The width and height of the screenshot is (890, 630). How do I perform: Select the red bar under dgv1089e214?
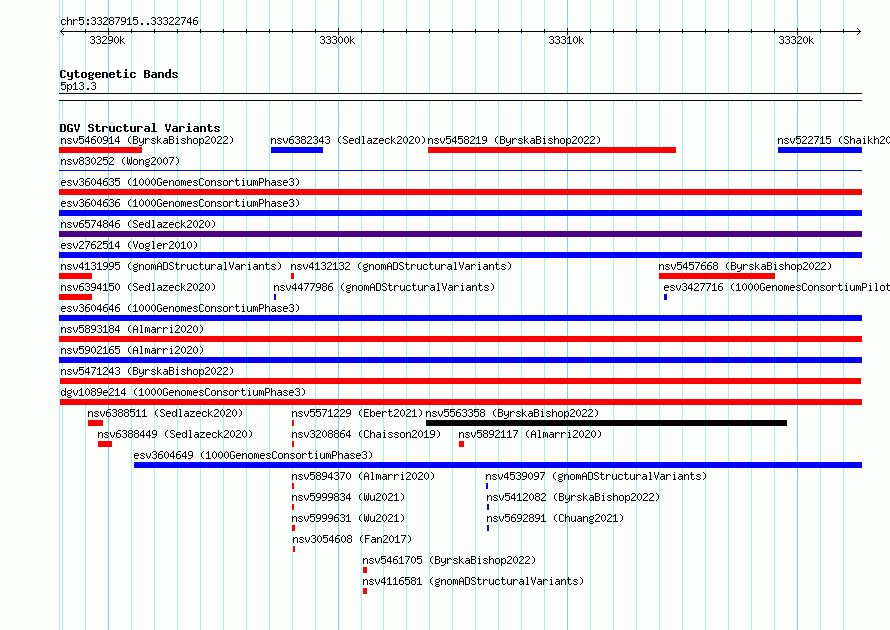[461, 402]
